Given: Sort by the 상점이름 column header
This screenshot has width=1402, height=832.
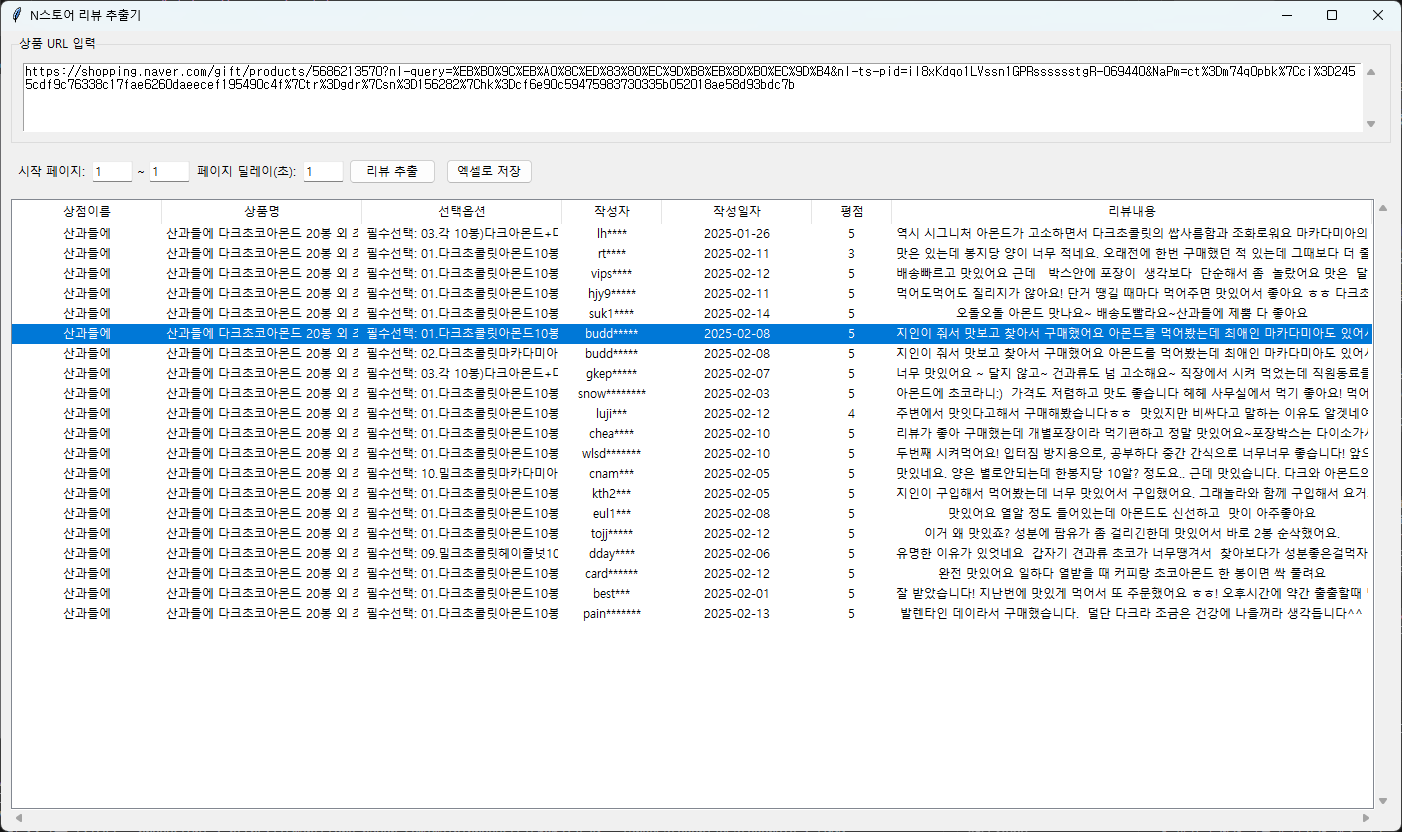Looking at the screenshot, I should click(x=87, y=212).
